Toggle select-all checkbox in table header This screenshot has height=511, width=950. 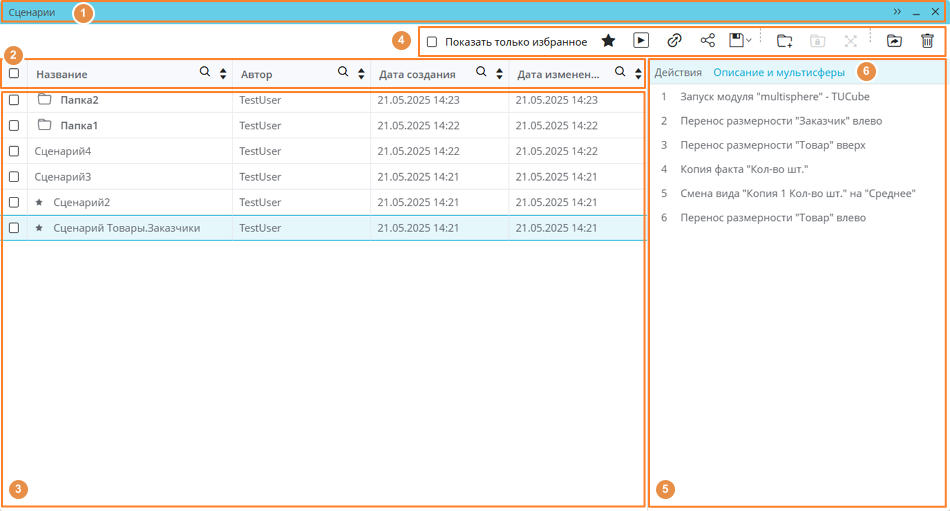pos(14,73)
